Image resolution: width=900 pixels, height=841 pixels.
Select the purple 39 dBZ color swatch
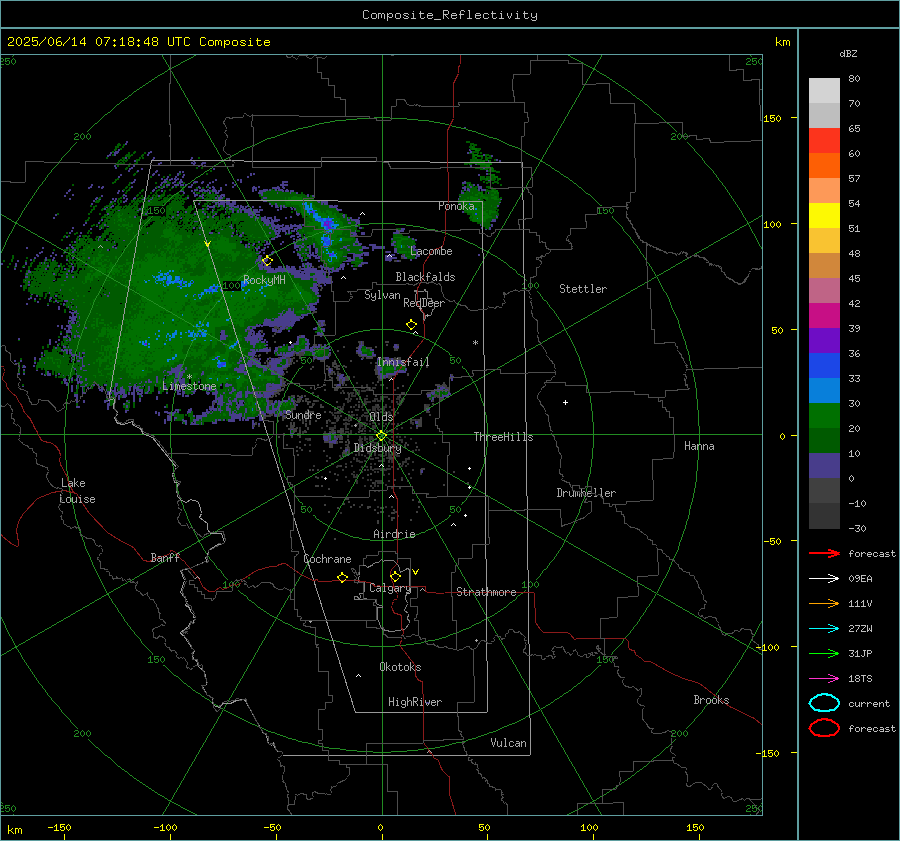[824, 341]
